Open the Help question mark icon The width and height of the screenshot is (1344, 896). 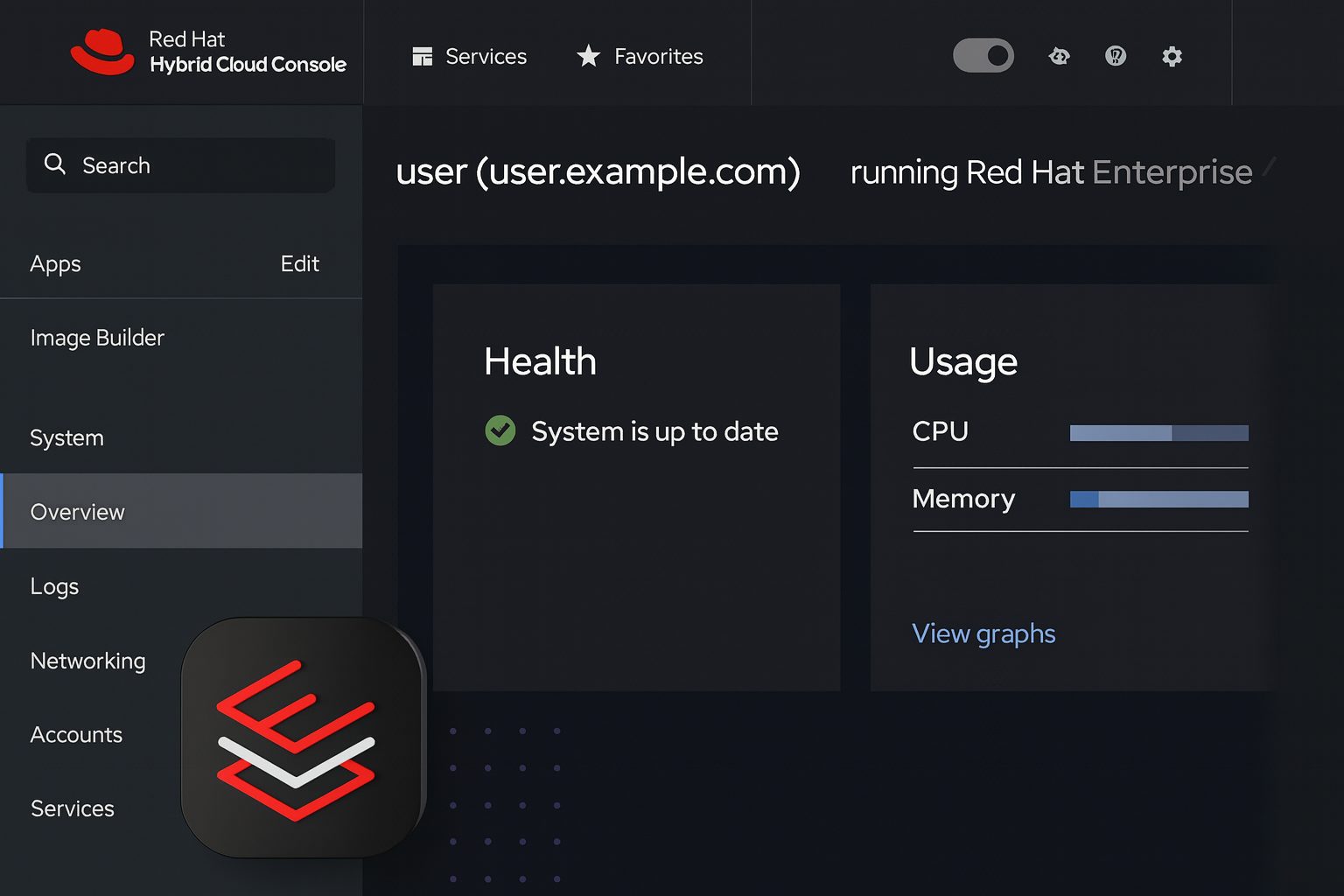(1115, 55)
